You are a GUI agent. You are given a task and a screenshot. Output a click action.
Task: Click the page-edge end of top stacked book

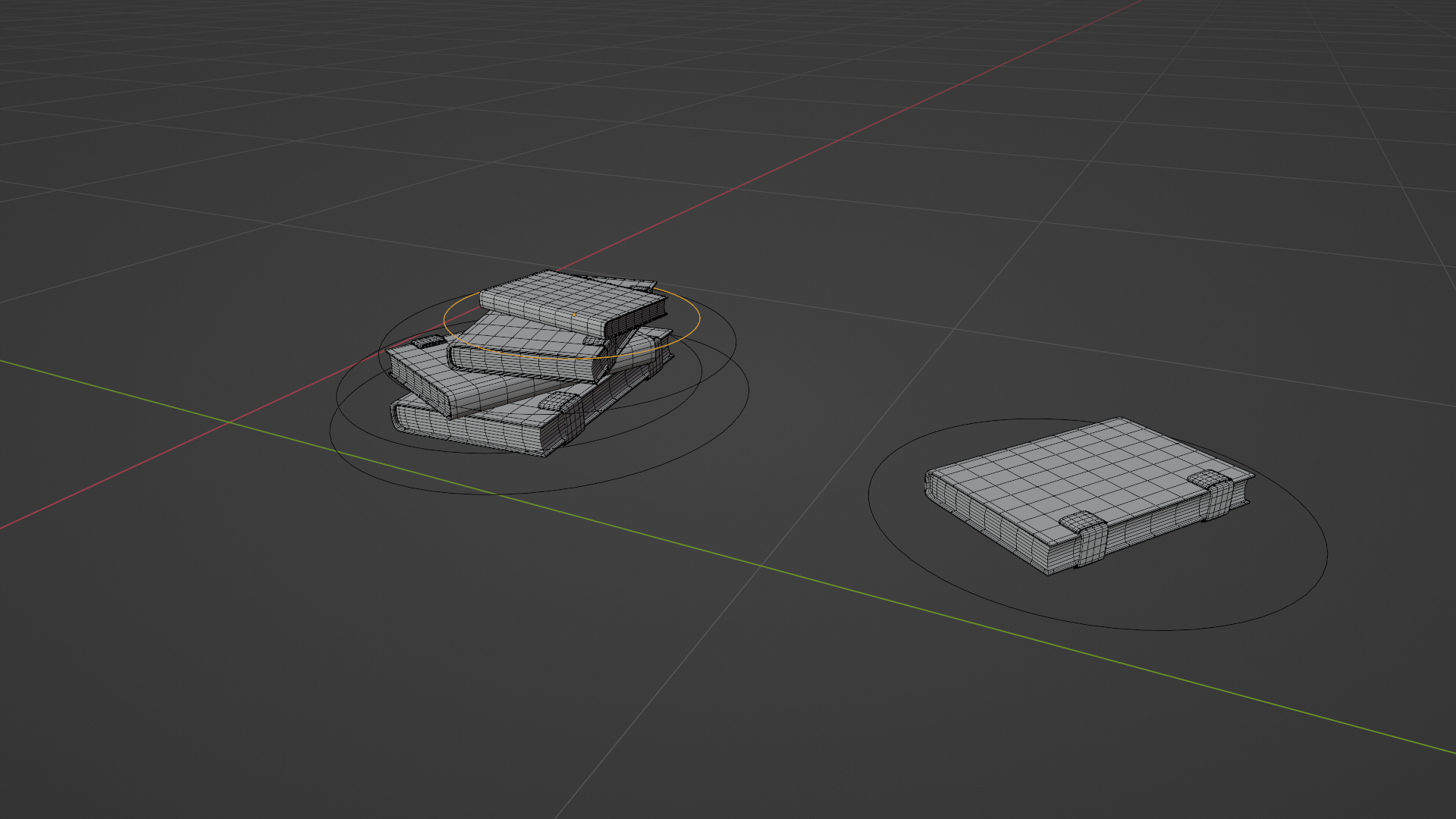click(637, 320)
